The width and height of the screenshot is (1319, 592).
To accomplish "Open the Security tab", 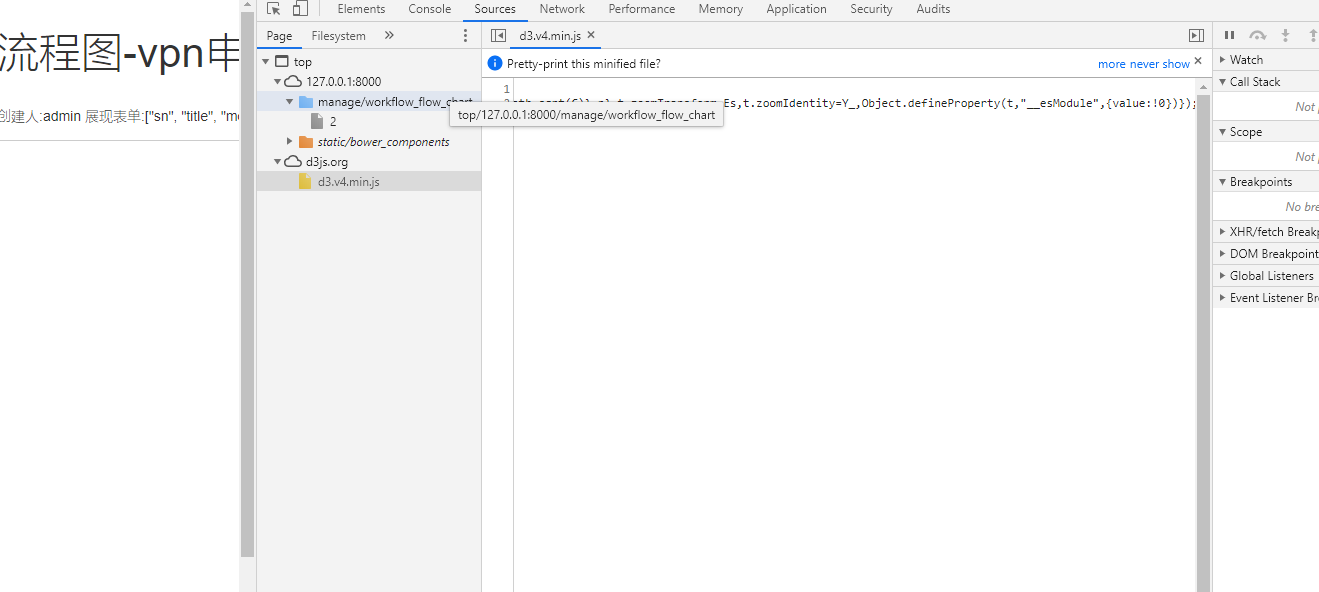I will click(871, 9).
